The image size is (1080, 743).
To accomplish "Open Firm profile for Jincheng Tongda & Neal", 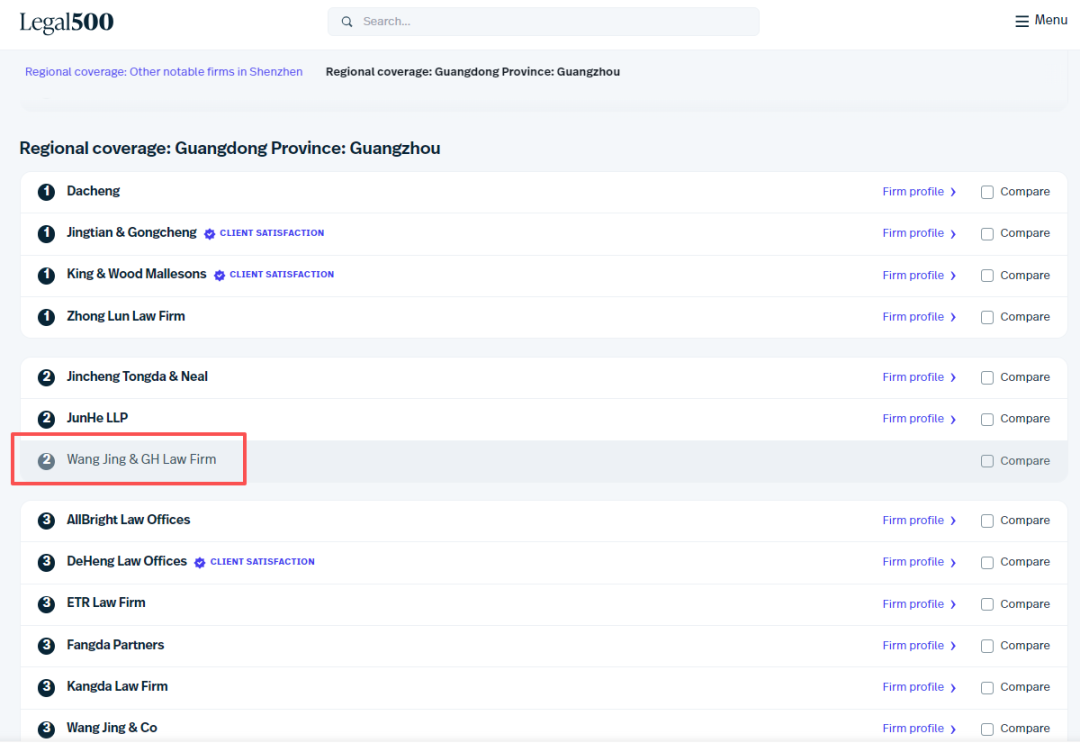I will (x=919, y=377).
